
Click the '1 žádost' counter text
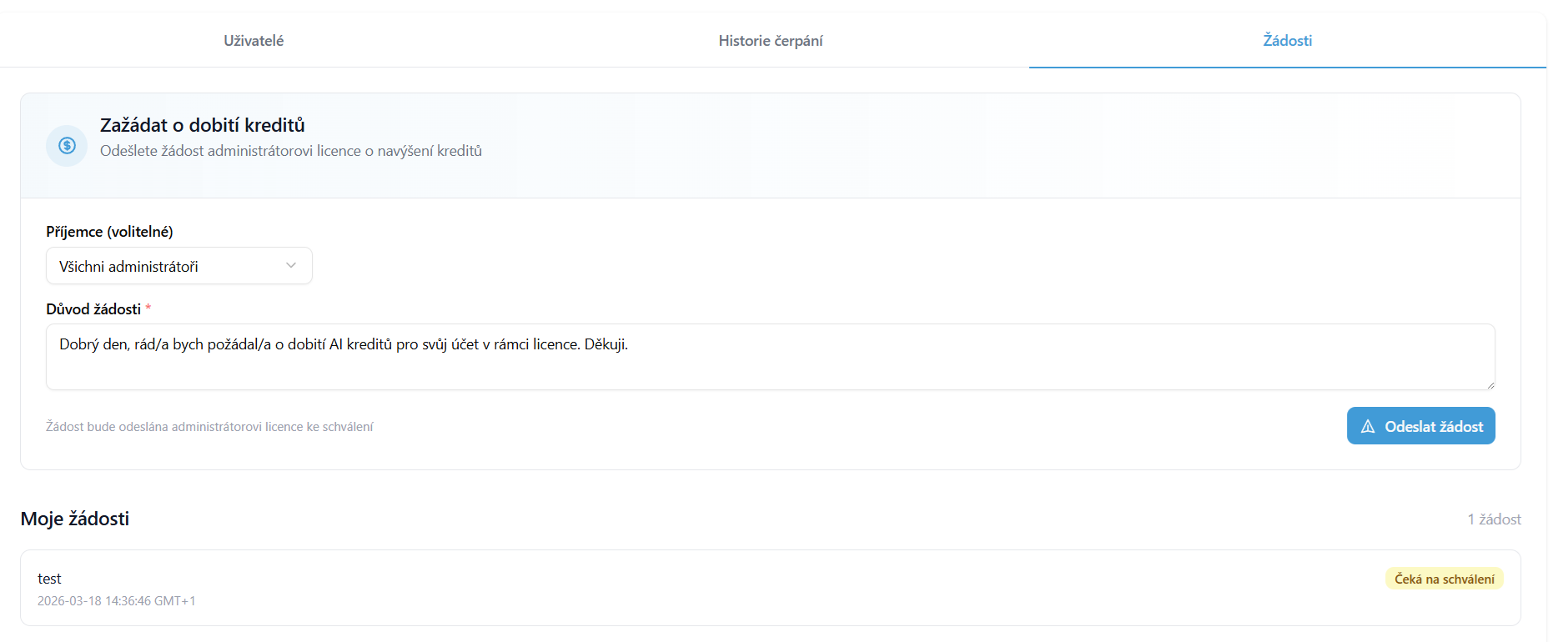coord(1494,519)
